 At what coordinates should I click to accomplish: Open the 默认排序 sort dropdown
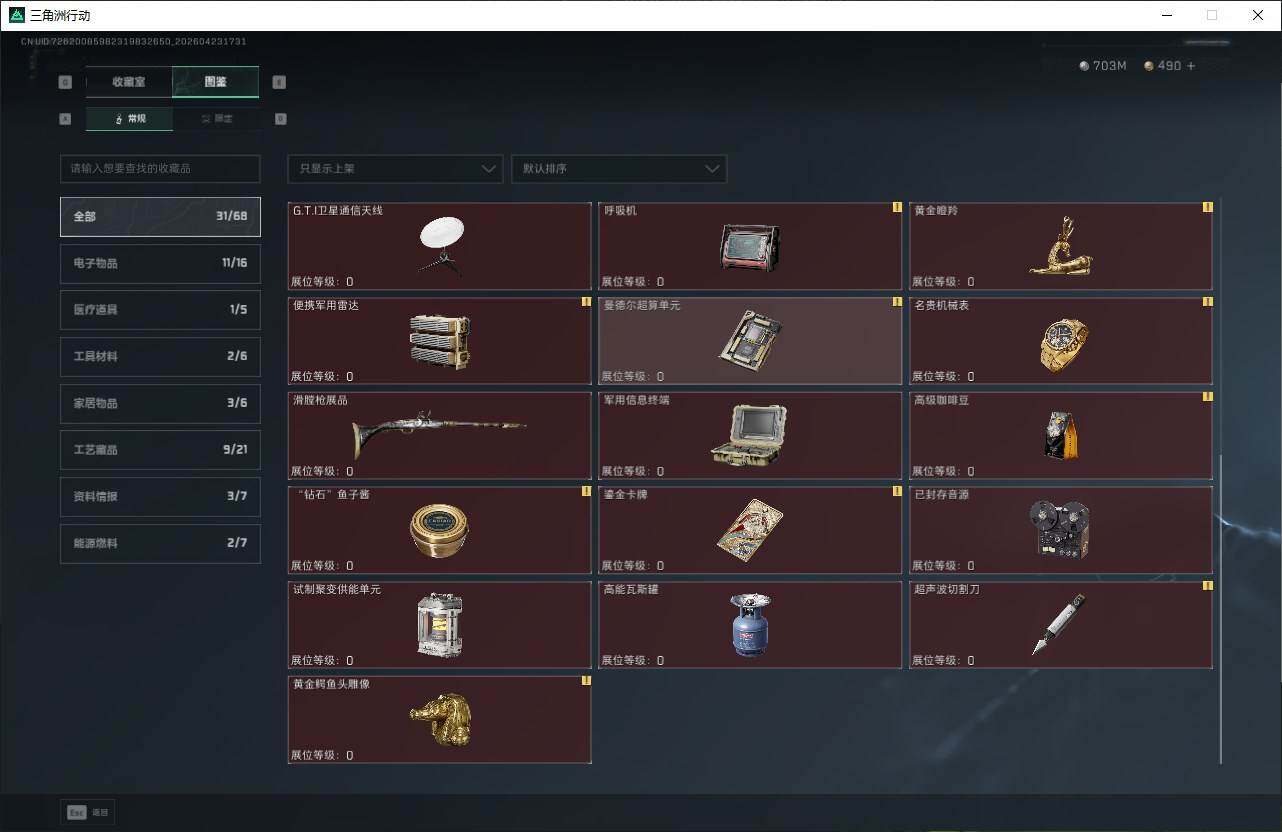[619, 169]
